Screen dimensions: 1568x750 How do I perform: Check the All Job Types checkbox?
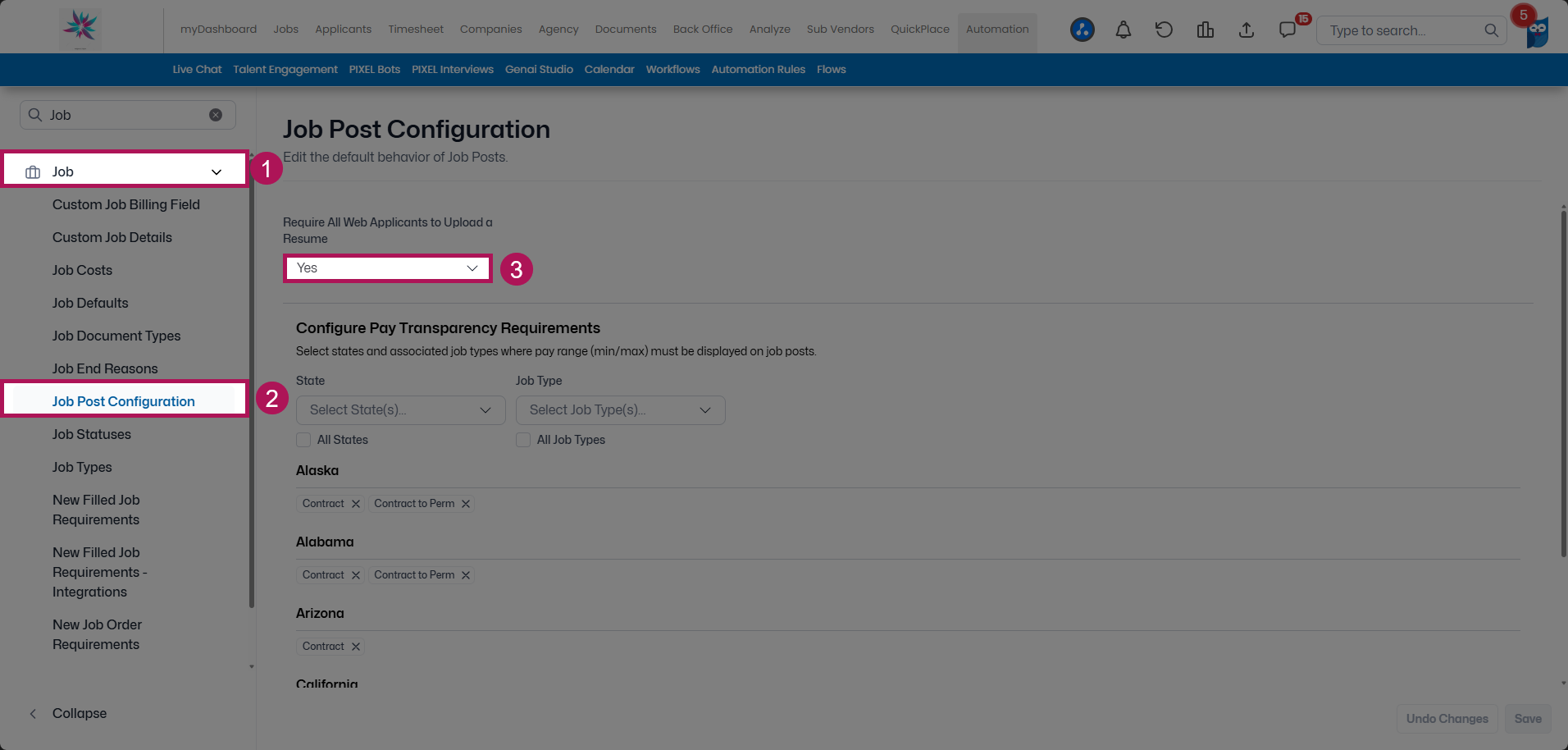coord(523,440)
